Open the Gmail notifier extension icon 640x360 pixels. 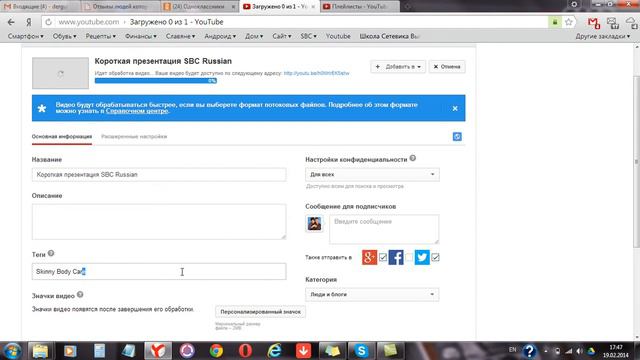tap(593, 23)
